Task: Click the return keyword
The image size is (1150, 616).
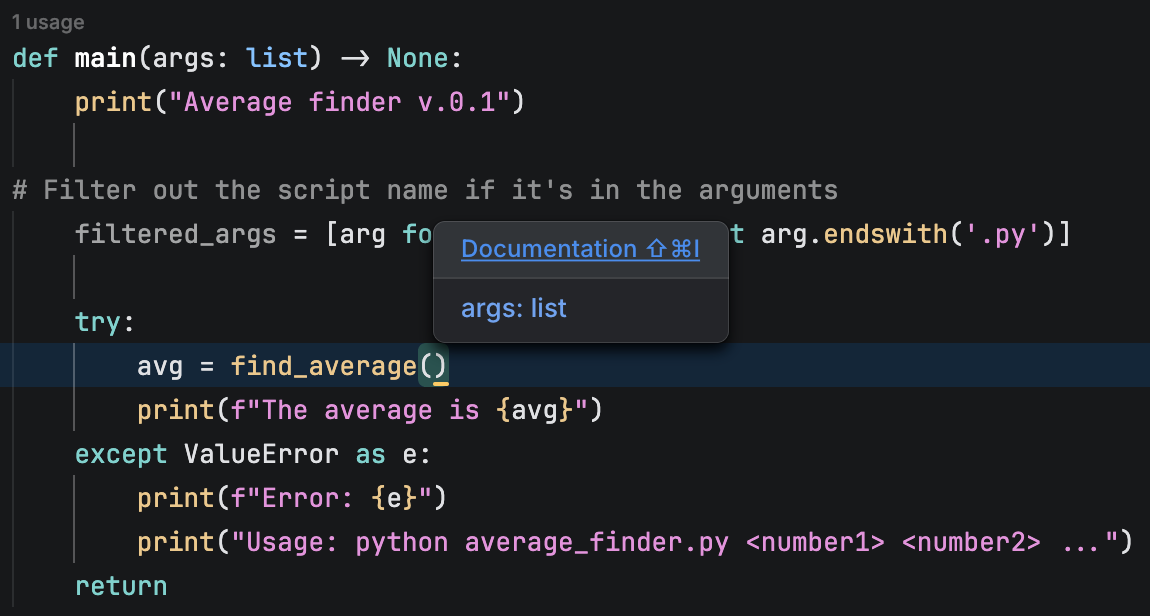Action: [x=121, y=585]
